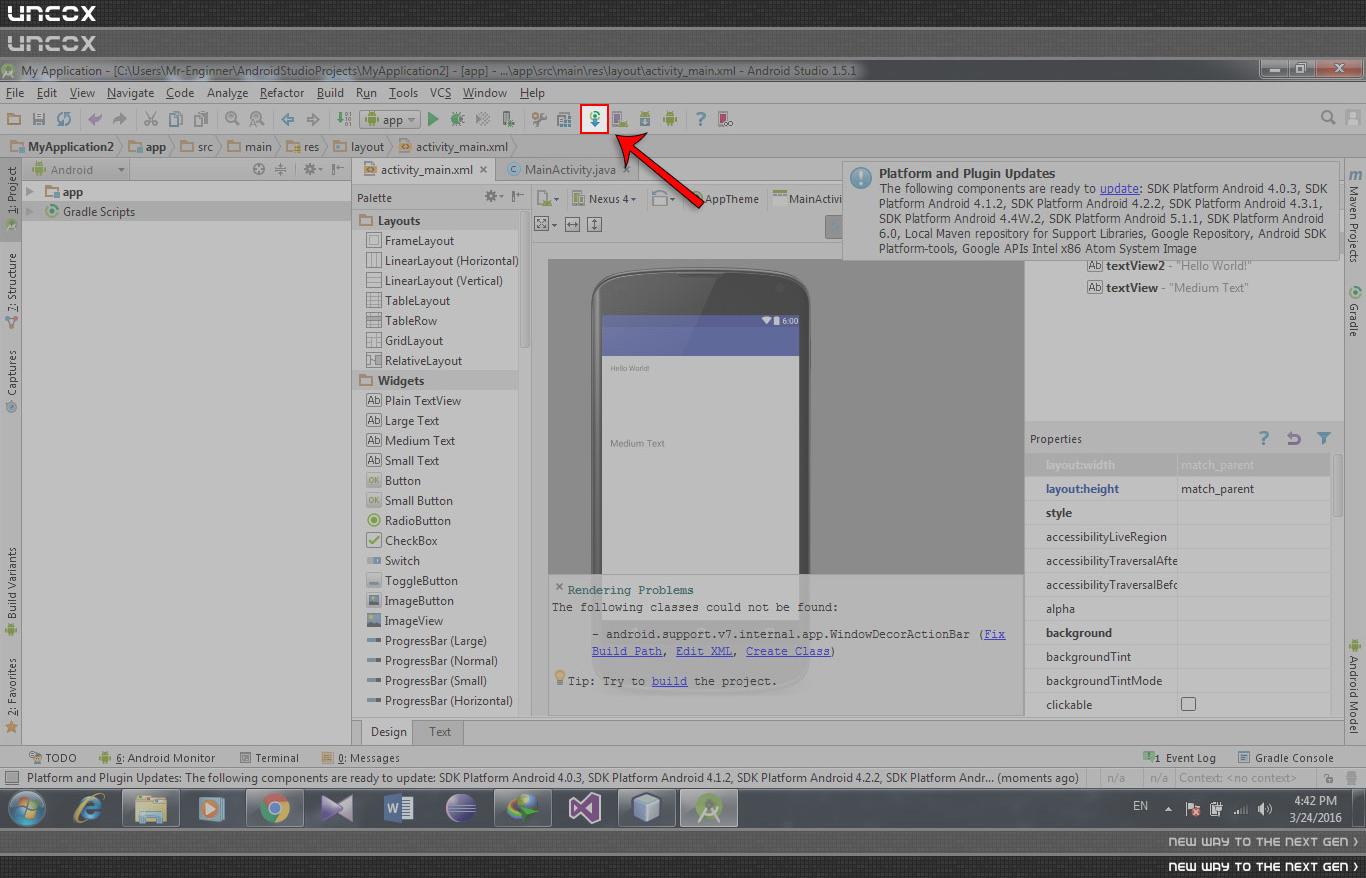Open Find with the magnifier icon

(x=232, y=119)
